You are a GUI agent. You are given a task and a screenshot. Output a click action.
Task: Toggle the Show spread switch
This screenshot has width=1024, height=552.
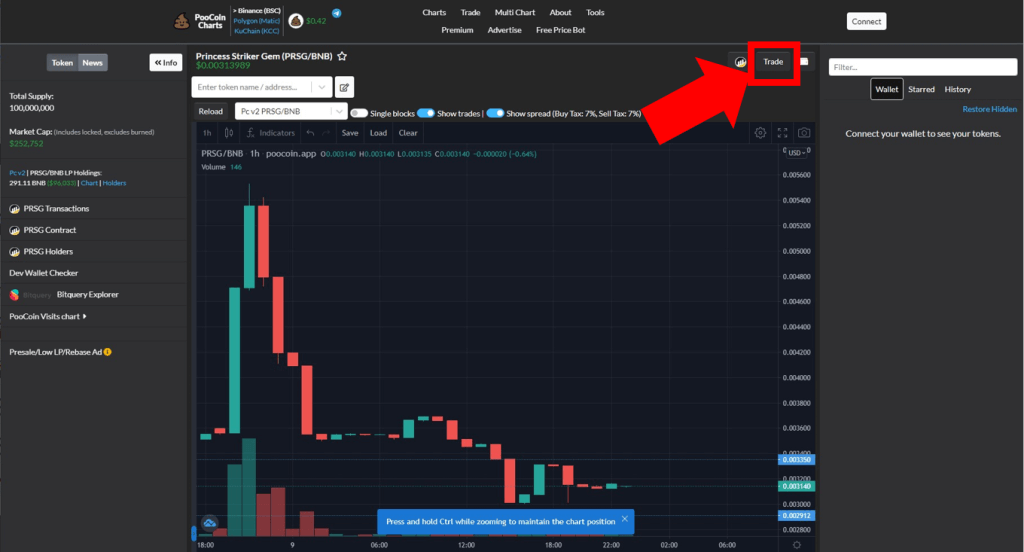pos(495,113)
